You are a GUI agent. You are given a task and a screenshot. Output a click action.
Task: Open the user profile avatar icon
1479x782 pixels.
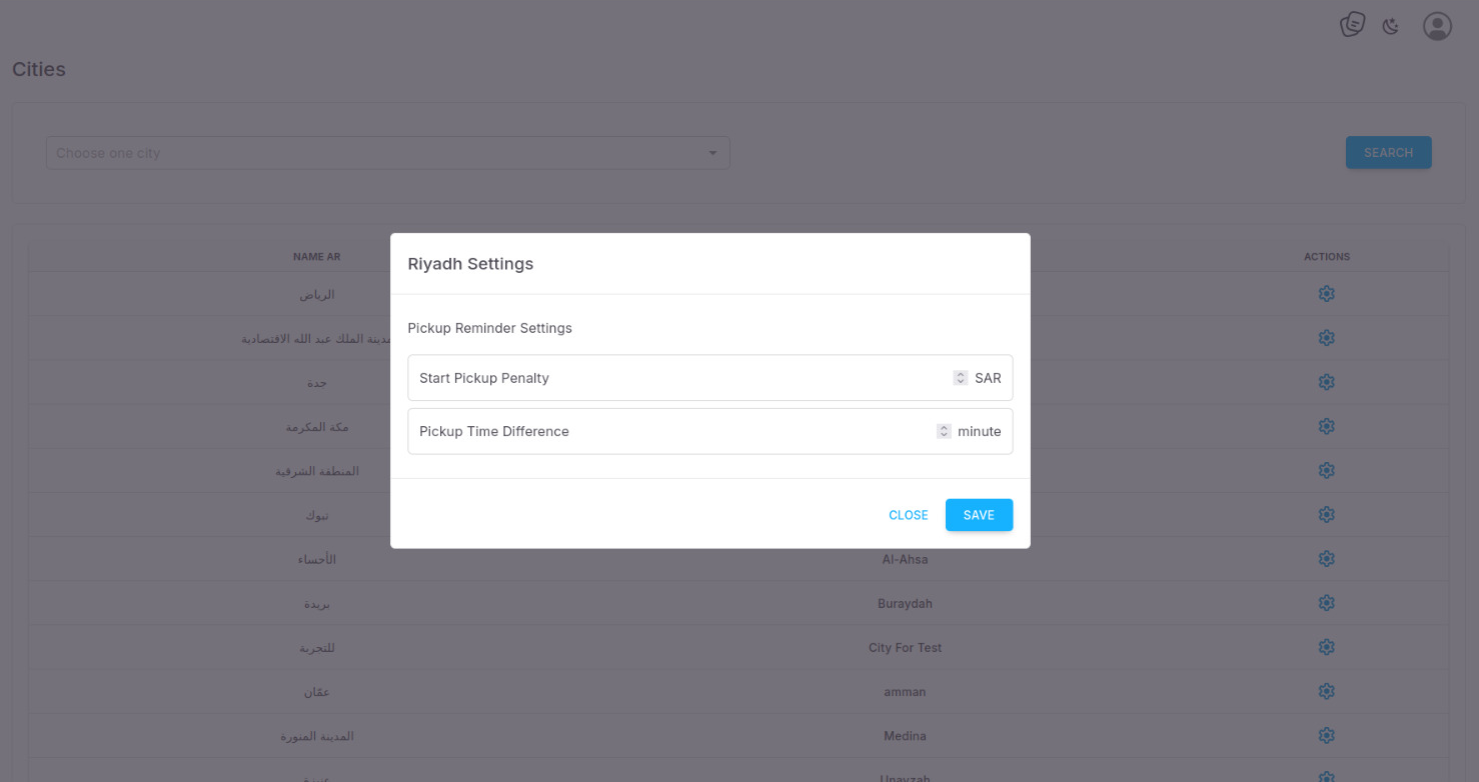[1437, 26]
